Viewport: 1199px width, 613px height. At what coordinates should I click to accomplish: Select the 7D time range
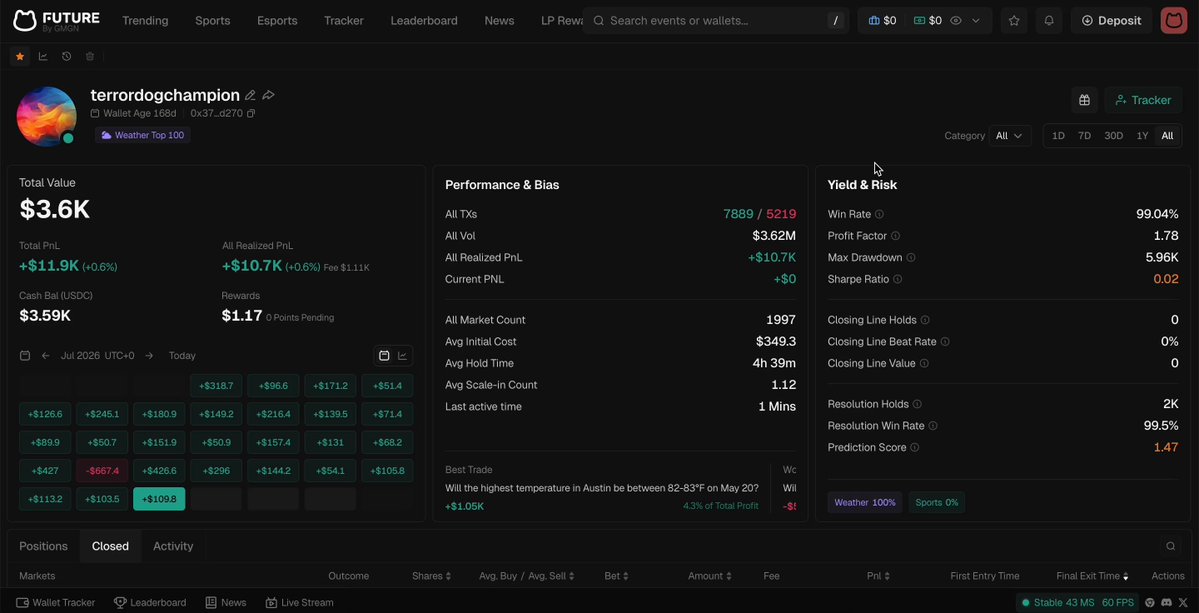point(1084,135)
